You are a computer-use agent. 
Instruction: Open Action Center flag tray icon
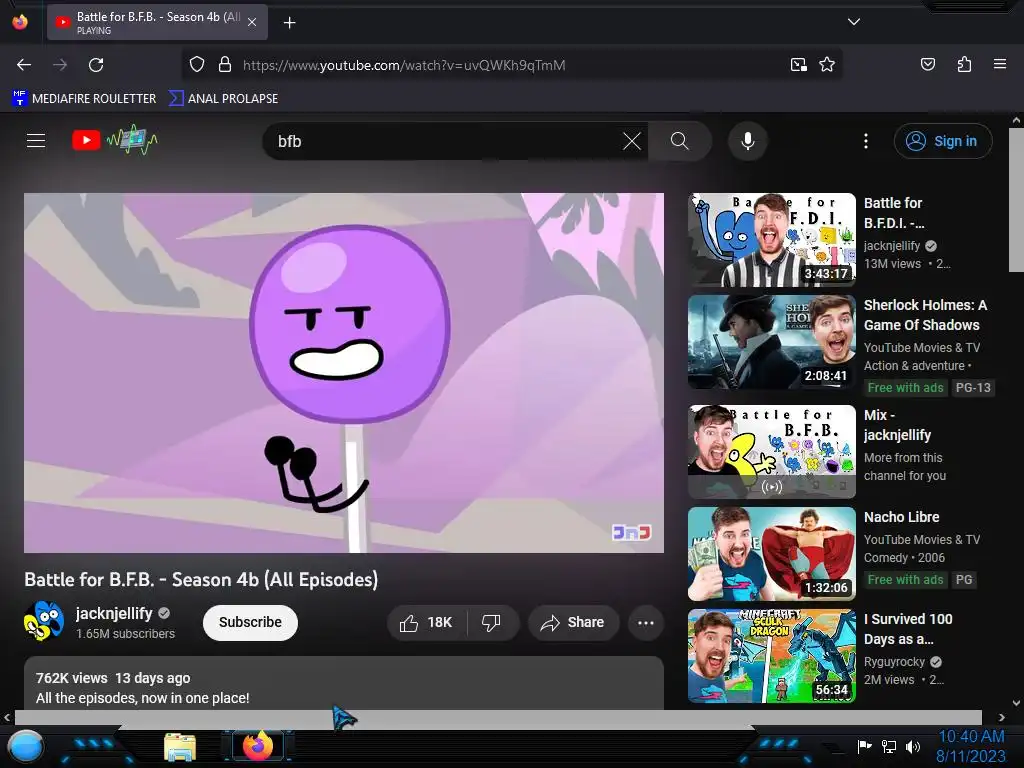tap(864, 746)
